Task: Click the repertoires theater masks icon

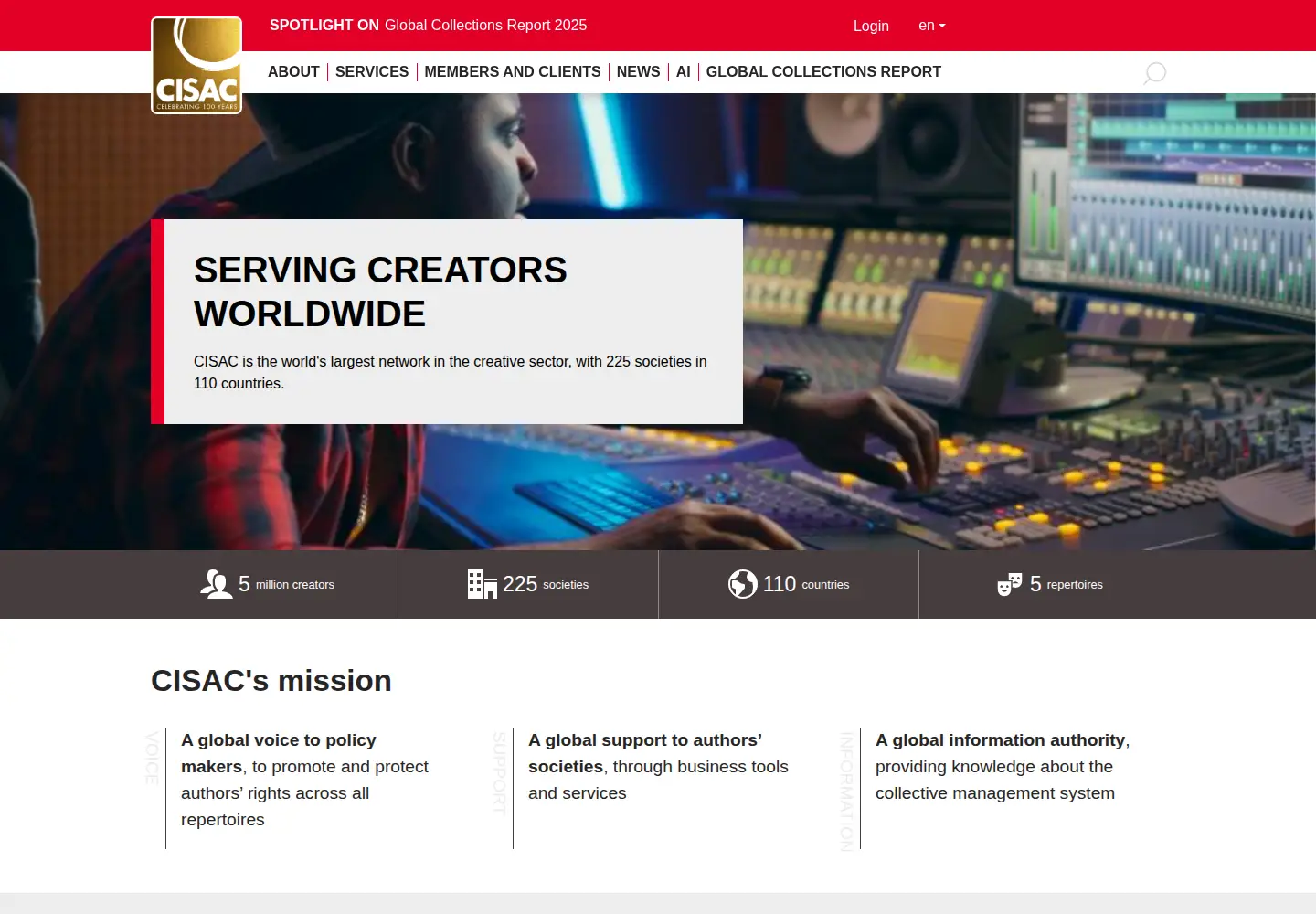Action: [x=1010, y=584]
